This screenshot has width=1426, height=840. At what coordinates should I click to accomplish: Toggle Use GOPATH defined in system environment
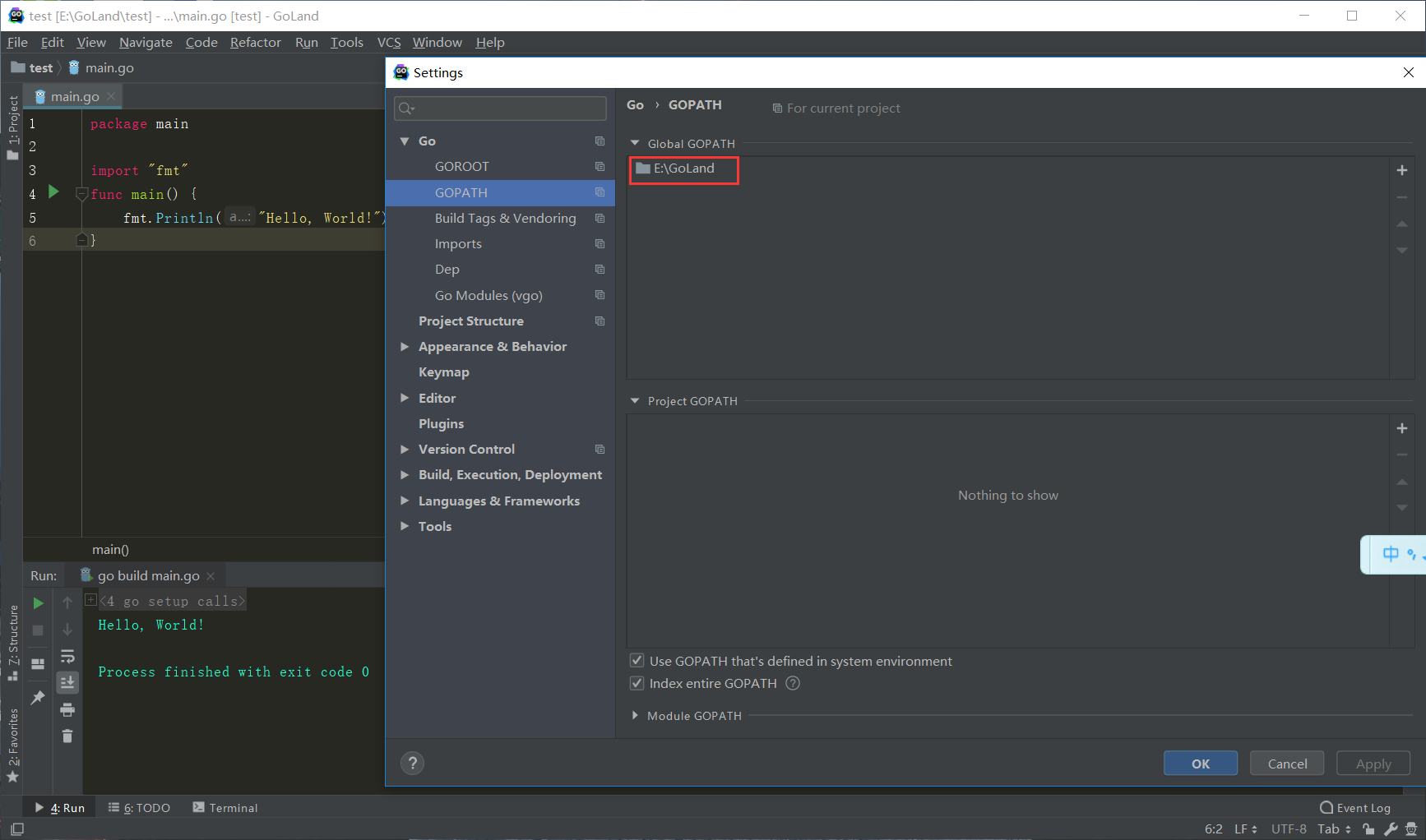(637, 661)
